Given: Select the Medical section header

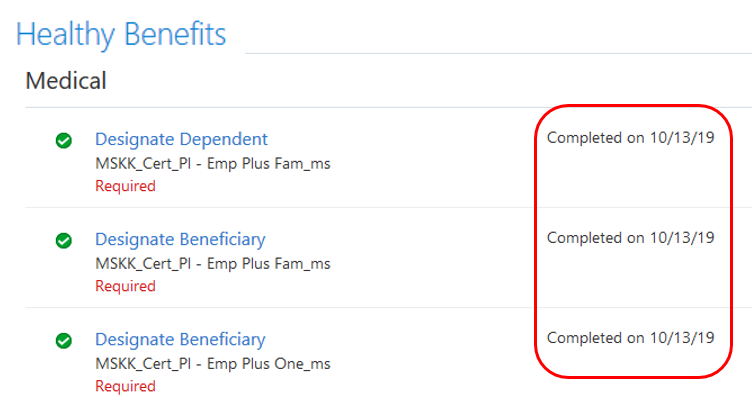Looking at the screenshot, I should coord(66,81).
